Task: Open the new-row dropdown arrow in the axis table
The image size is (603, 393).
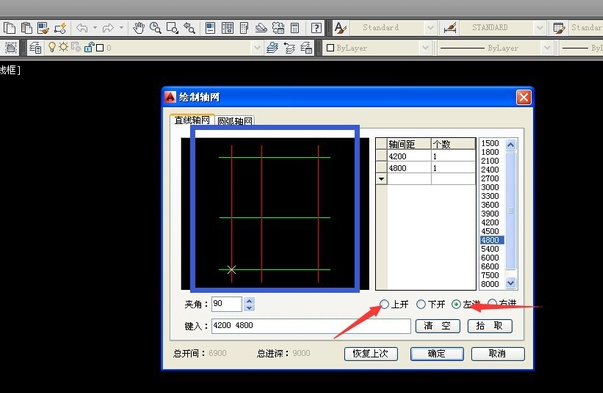Action: [x=381, y=179]
